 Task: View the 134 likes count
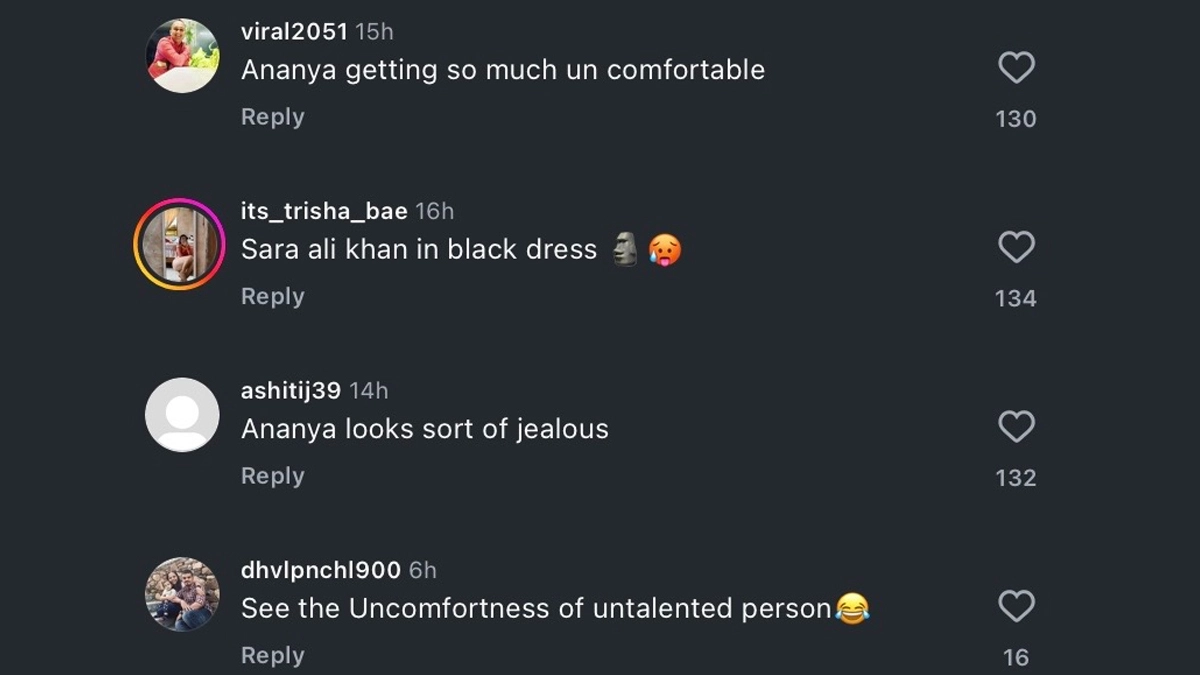click(x=1016, y=298)
